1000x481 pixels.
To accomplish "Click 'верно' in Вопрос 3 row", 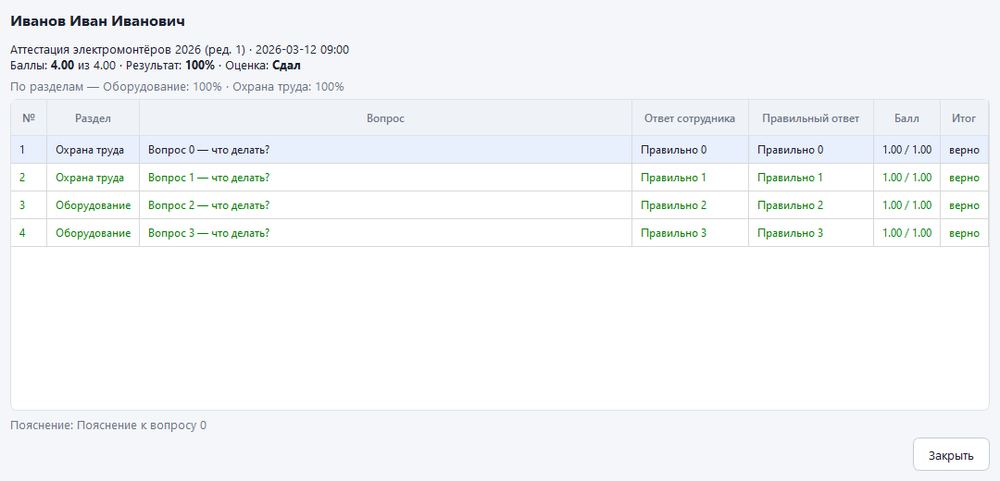I will coord(964,233).
